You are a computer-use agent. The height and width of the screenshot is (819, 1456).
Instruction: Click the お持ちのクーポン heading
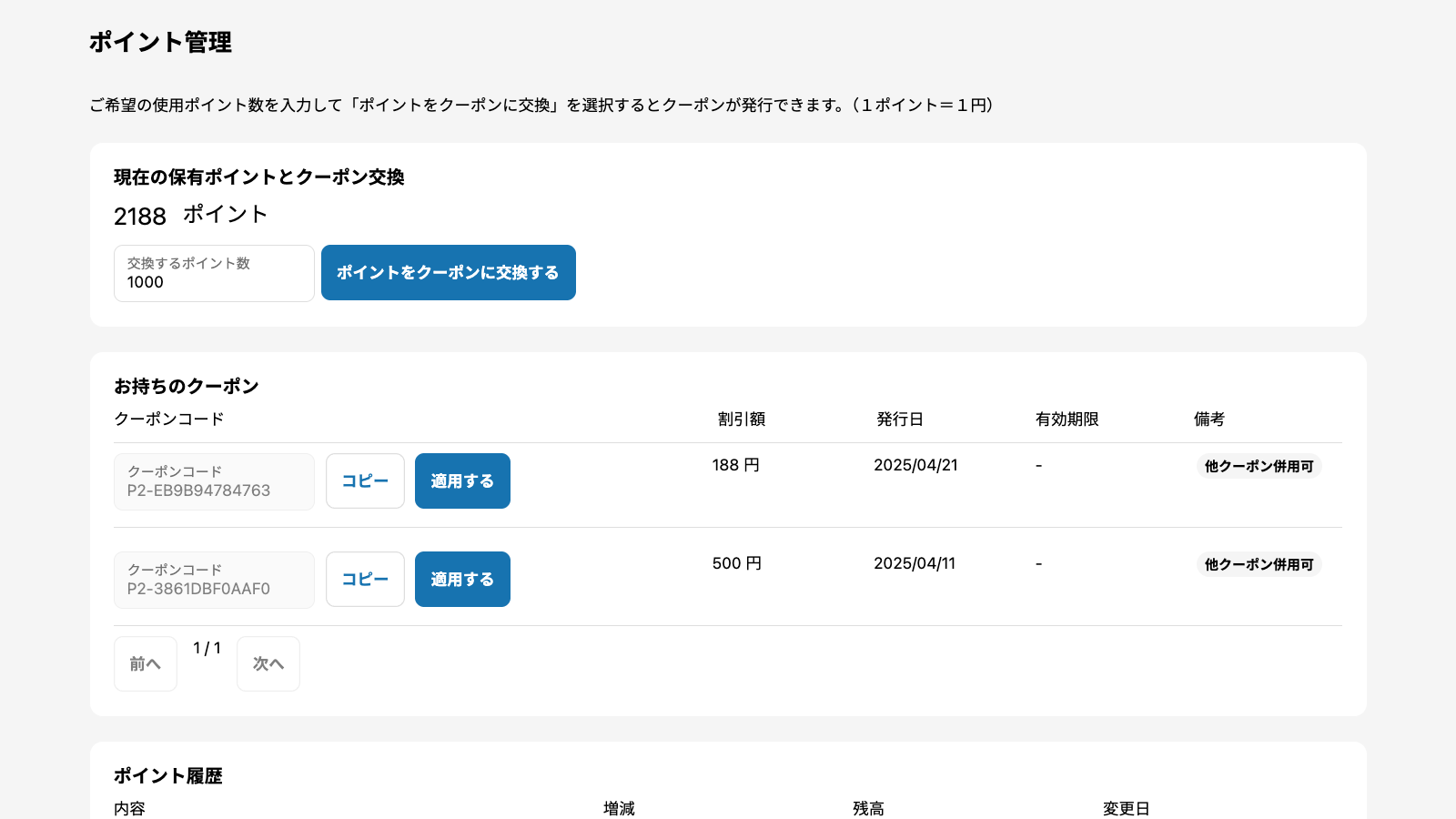(x=187, y=386)
